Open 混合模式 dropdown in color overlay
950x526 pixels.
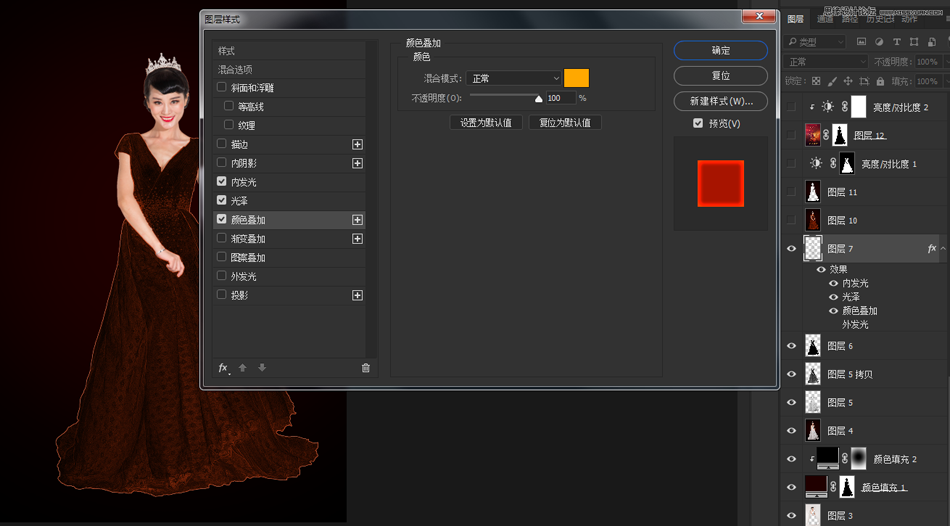(514, 78)
